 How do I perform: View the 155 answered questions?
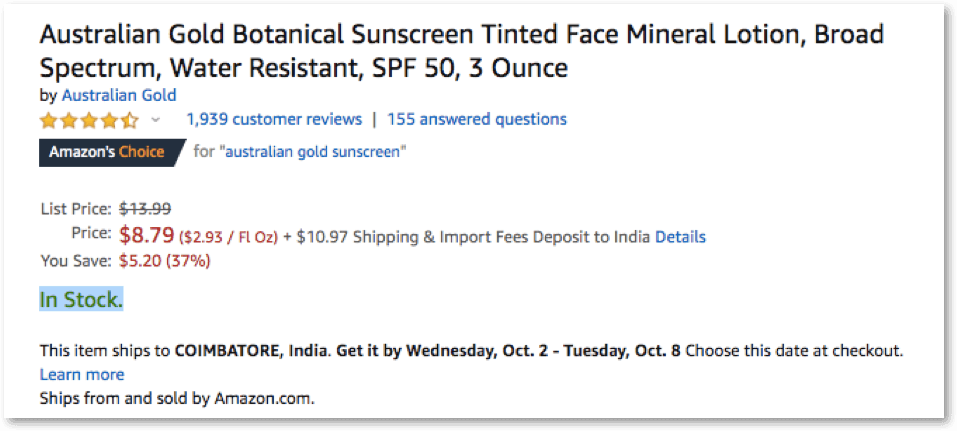click(x=477, y=119)
